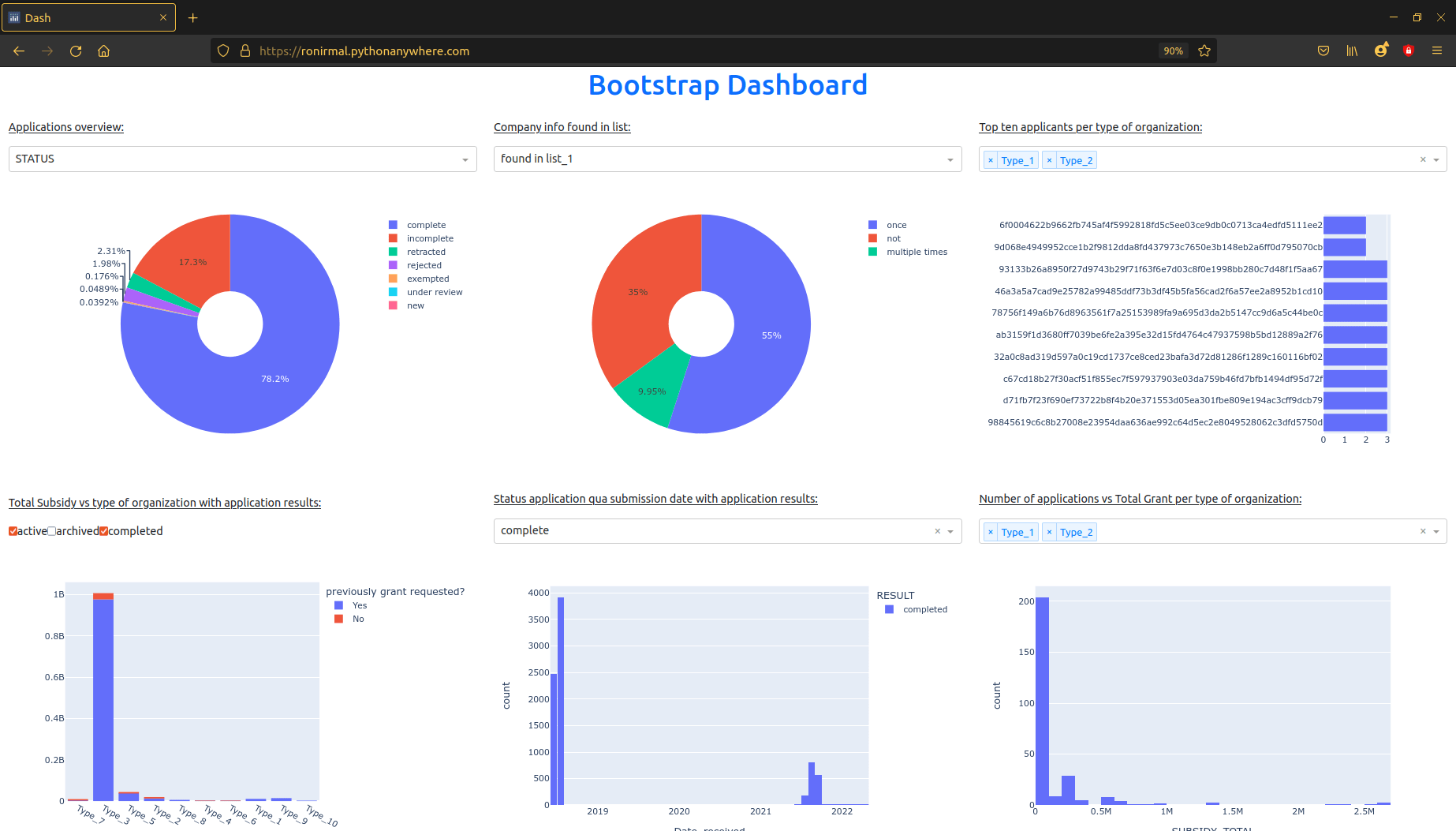
Task: Open the Firefox account icon
Action: (x=1381, y=51)
